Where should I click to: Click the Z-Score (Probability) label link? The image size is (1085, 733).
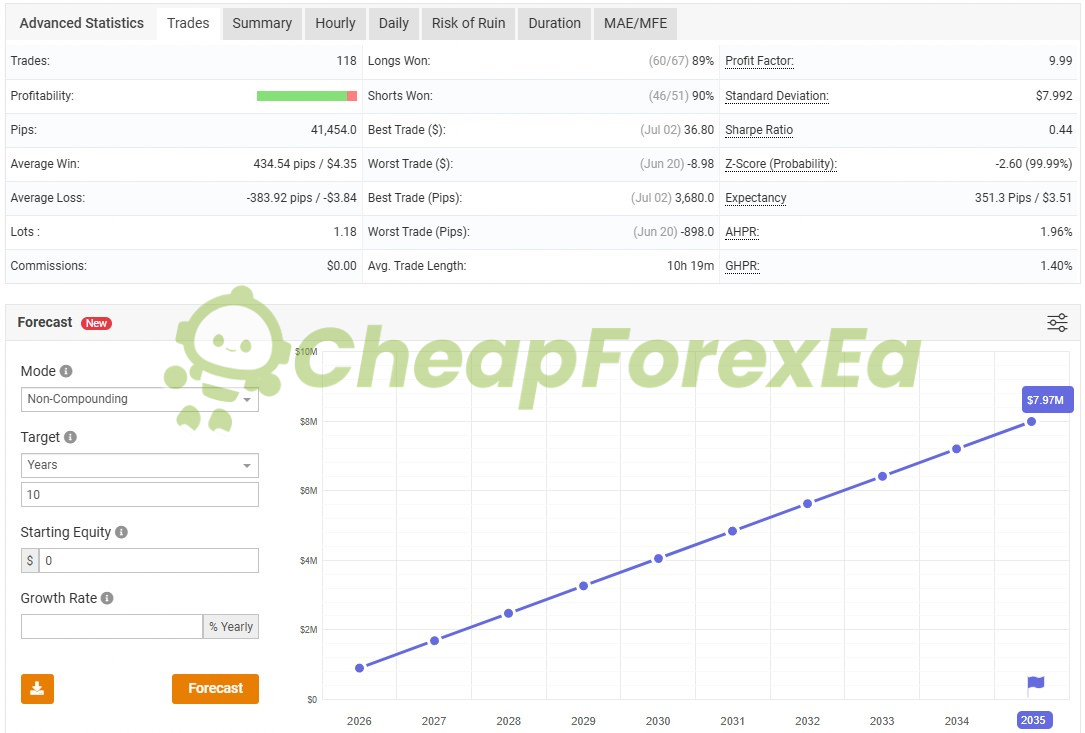781,164
